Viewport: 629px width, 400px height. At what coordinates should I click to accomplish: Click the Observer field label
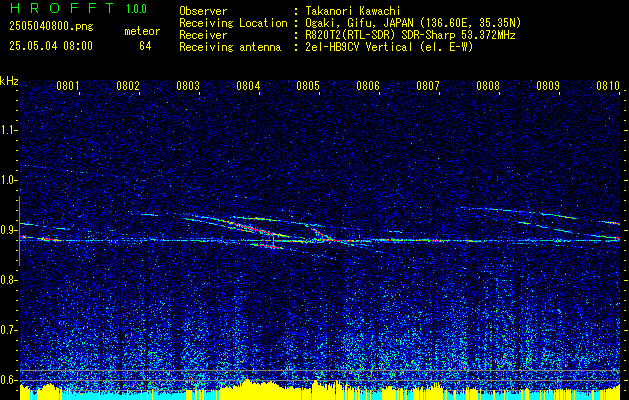point(203,11)
